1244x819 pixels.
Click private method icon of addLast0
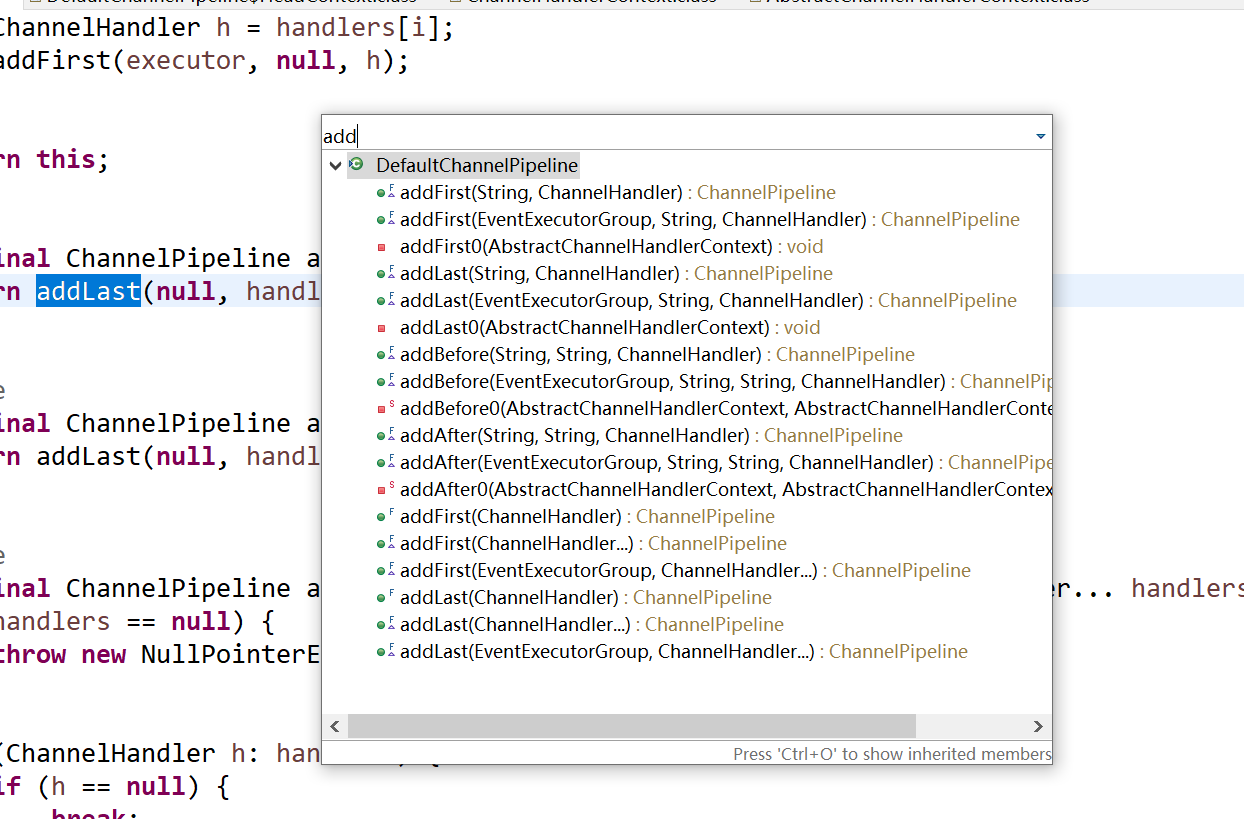pyautogui.click(x=381, y=328)
